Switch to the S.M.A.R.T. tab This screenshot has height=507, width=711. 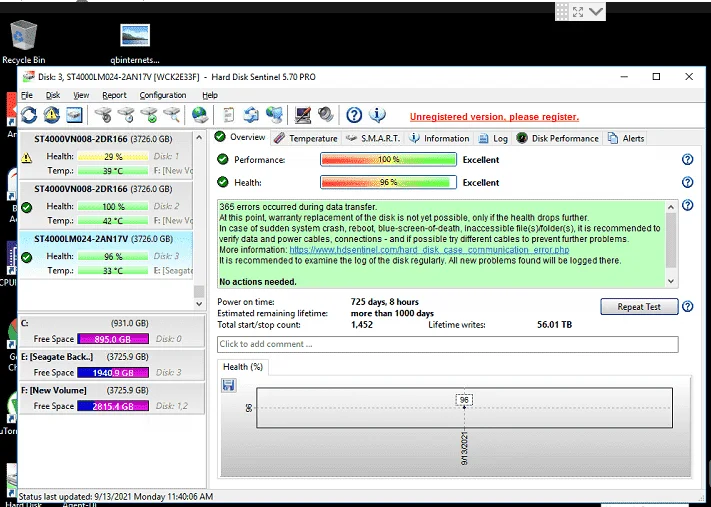[x=373, y=138]
